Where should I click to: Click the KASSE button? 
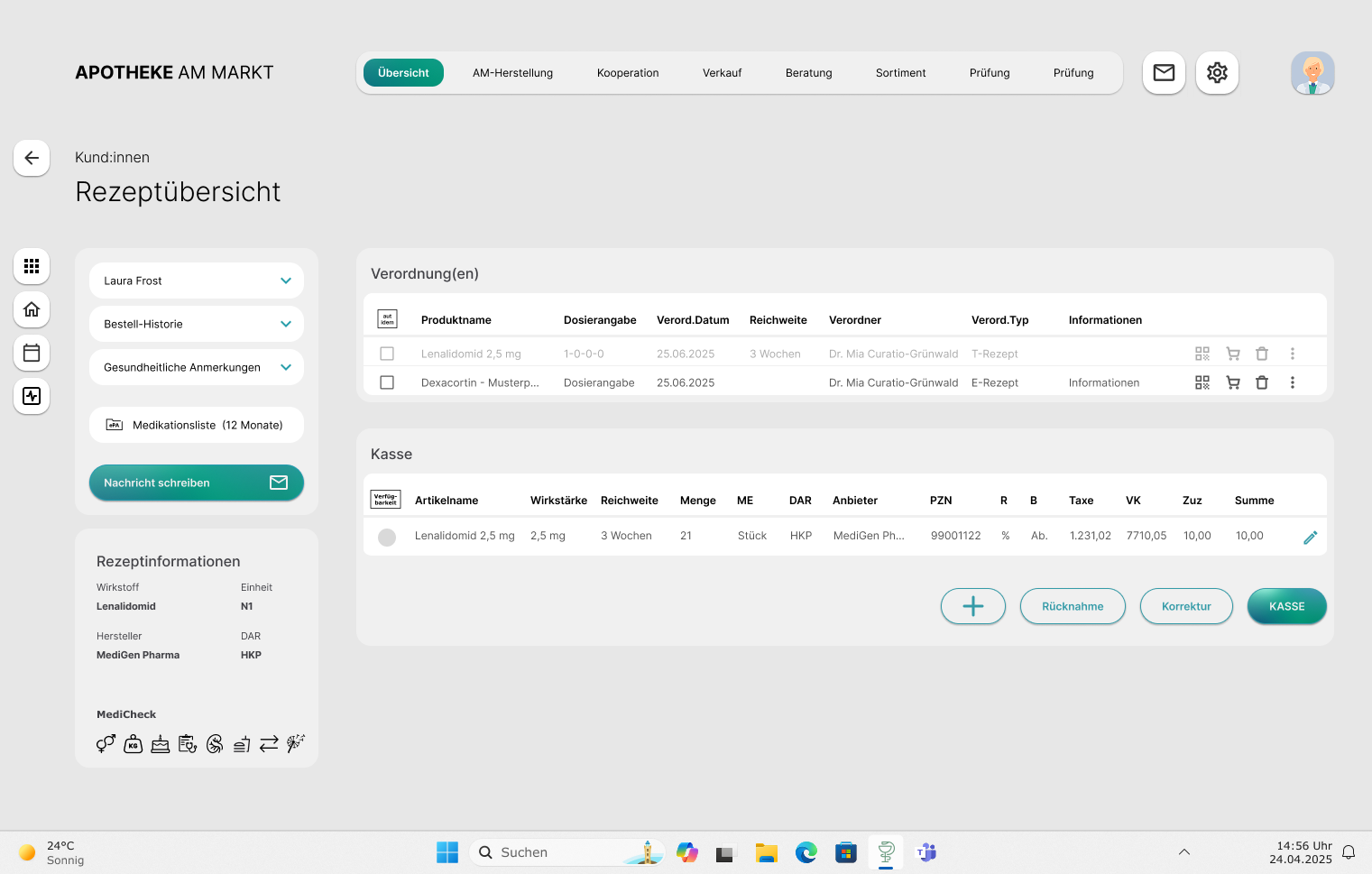click(x=1287, y=606)
